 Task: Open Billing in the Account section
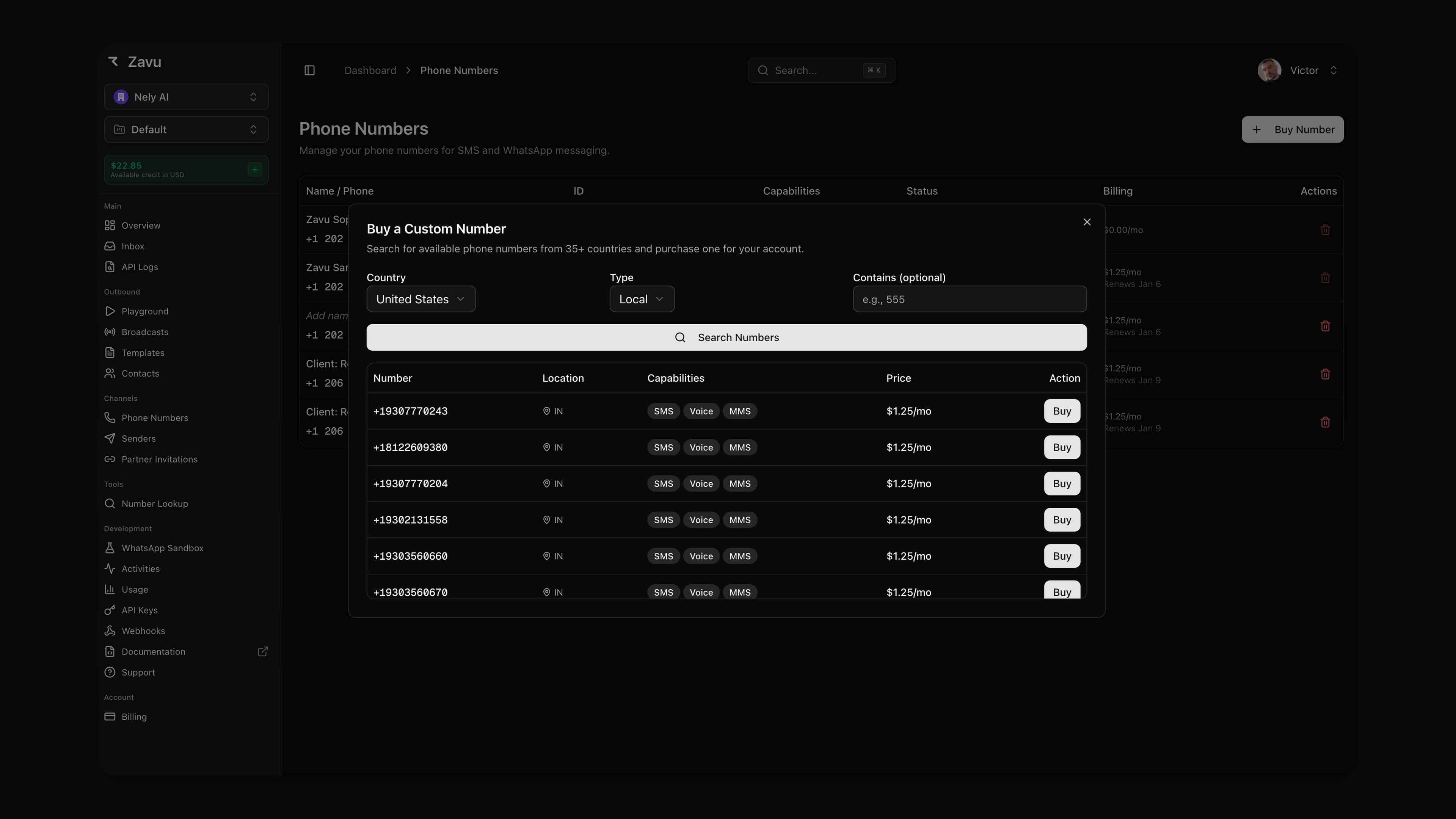point(134,717)
